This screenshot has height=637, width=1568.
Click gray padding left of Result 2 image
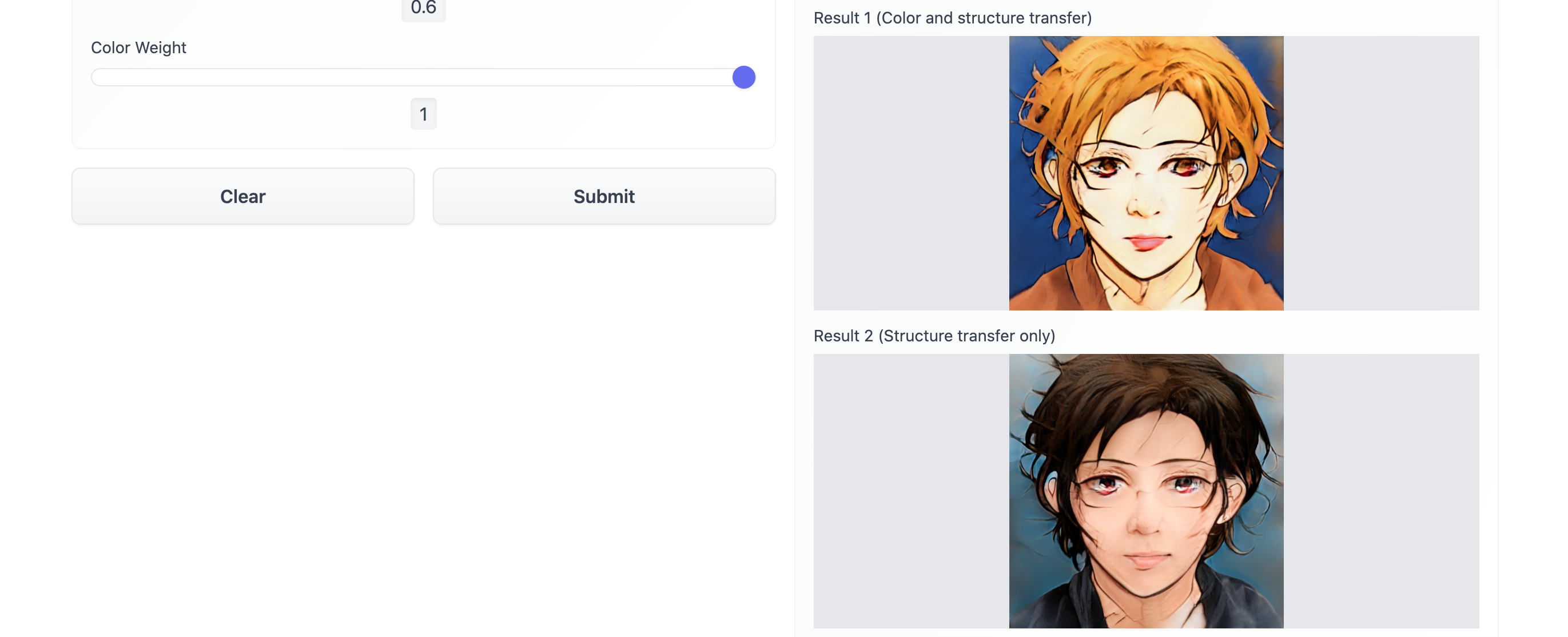[x=911, y=491]
